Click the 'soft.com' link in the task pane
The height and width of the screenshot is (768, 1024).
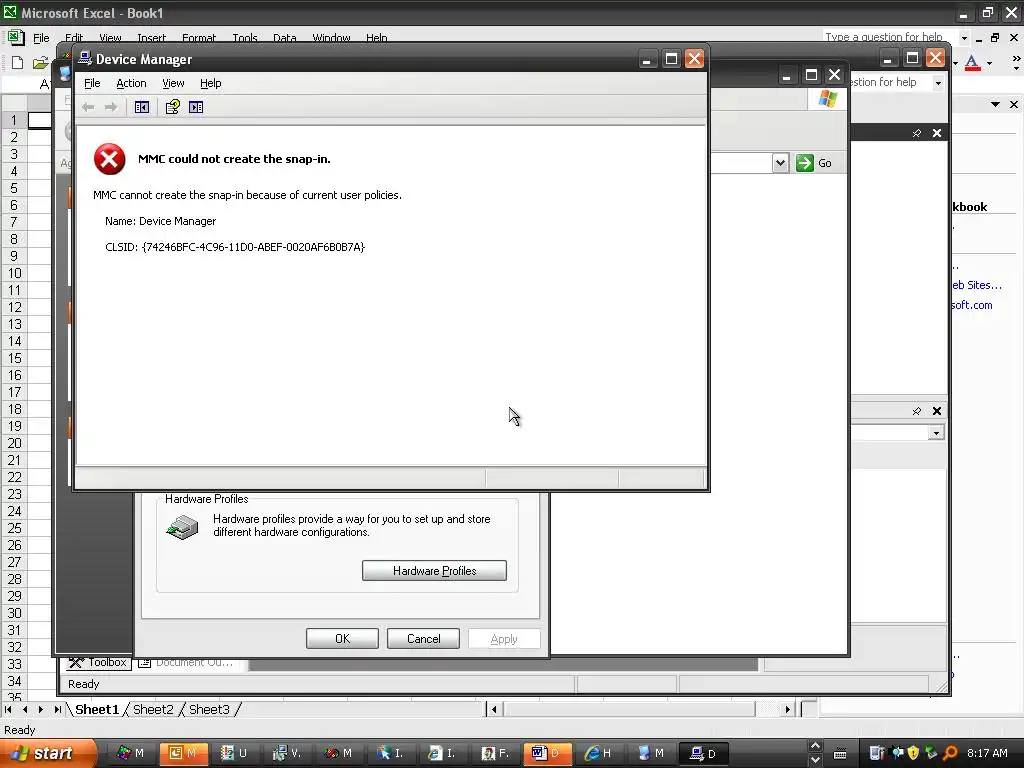pyautogui.click(x=972, y=305)
